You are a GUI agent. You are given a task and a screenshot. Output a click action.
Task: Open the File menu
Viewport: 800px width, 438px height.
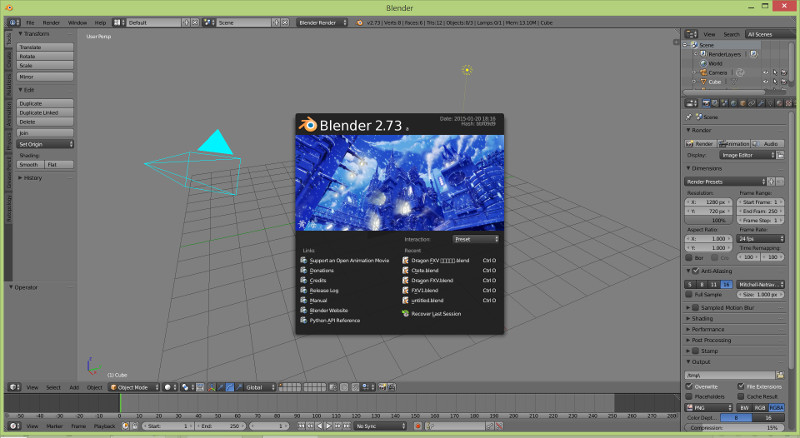pos(30,22)
